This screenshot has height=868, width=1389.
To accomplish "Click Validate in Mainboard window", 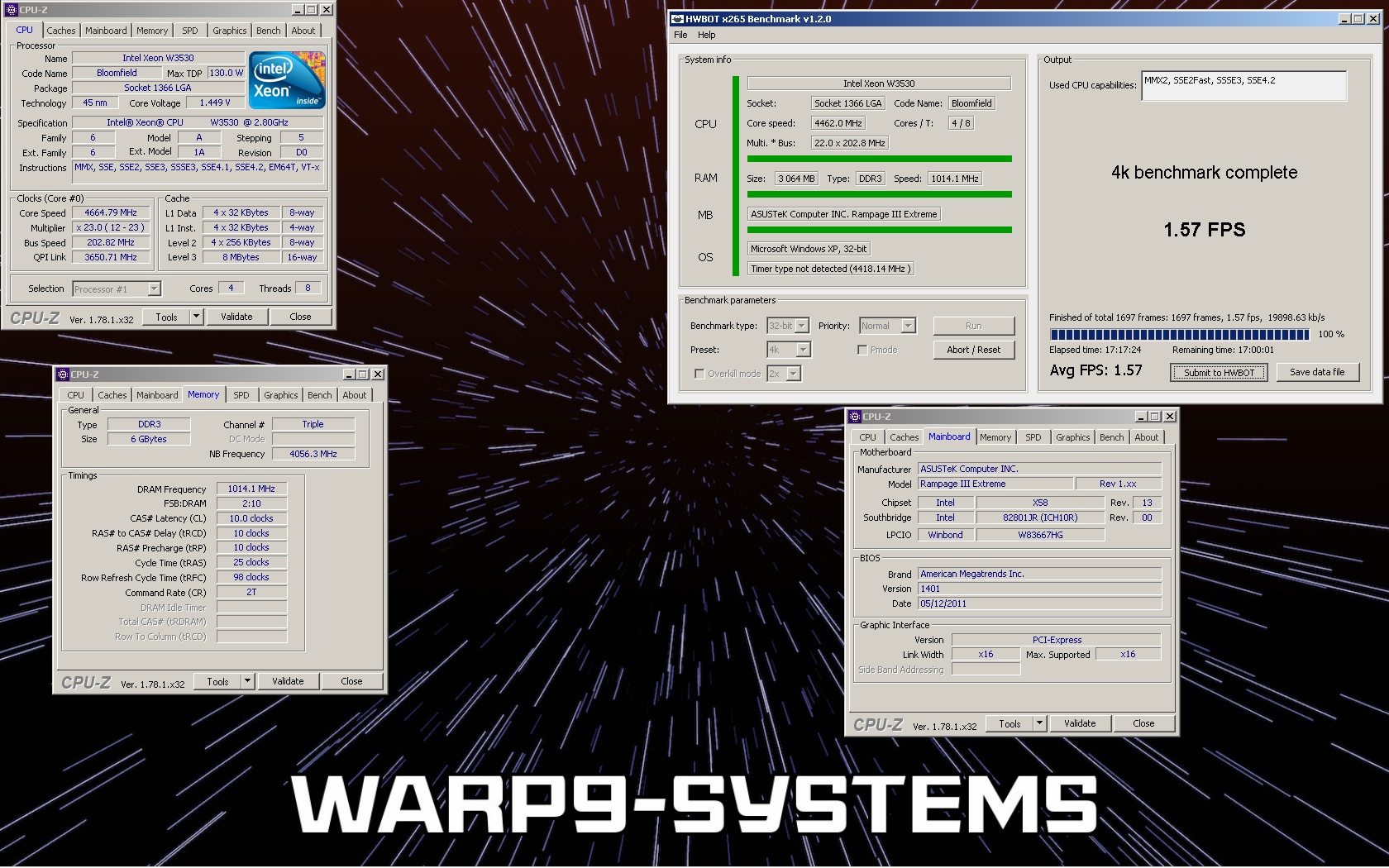I will (1080, 723).
